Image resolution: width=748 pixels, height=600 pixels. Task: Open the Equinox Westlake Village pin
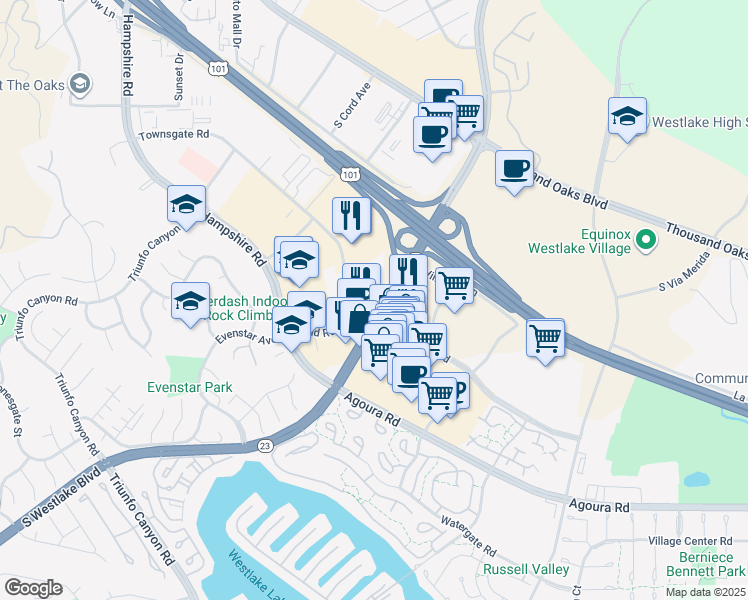pos(646,241)
